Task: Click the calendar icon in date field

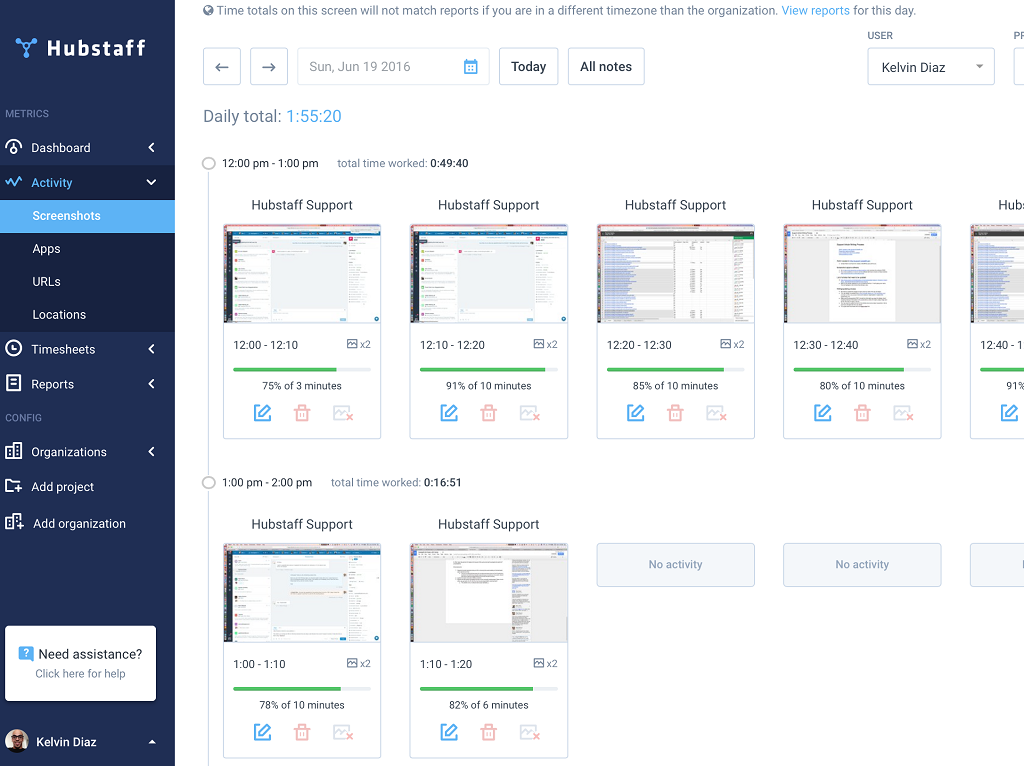Action: 471,67
